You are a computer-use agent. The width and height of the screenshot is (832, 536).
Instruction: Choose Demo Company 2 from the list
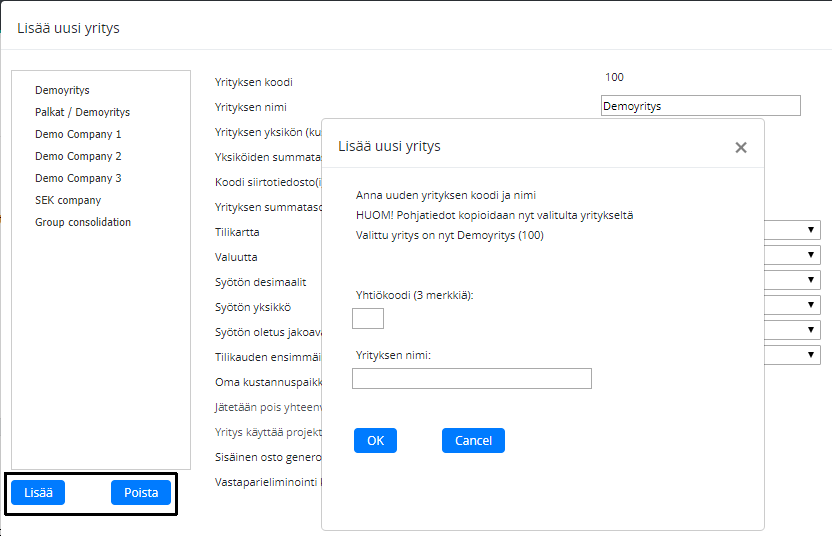click(78, 156)
